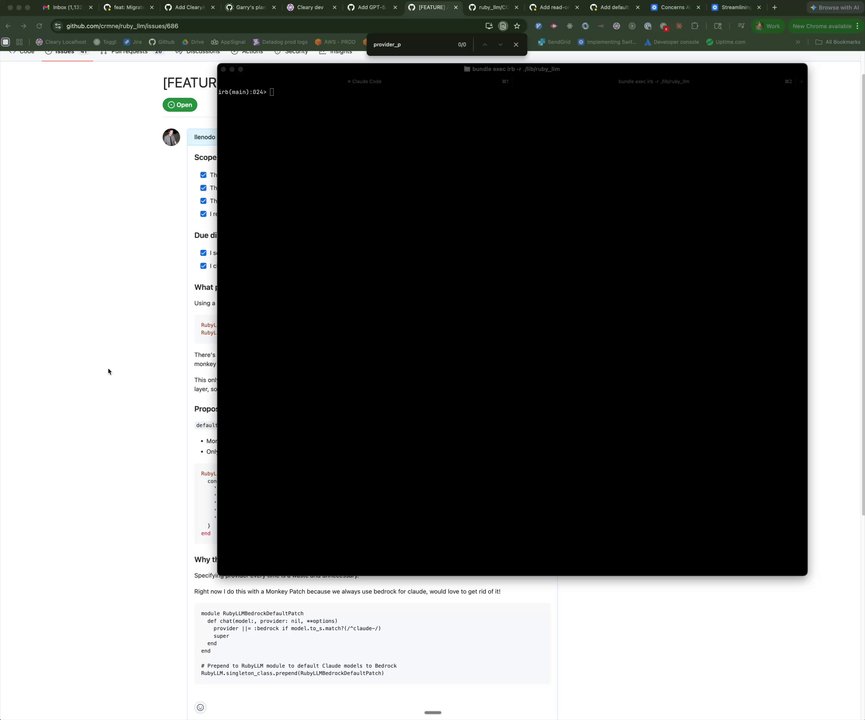Screen dimensions: 865x720
Task: Open the Developer console bookmark
Action: pyautogui.click(x=671, y=42)
